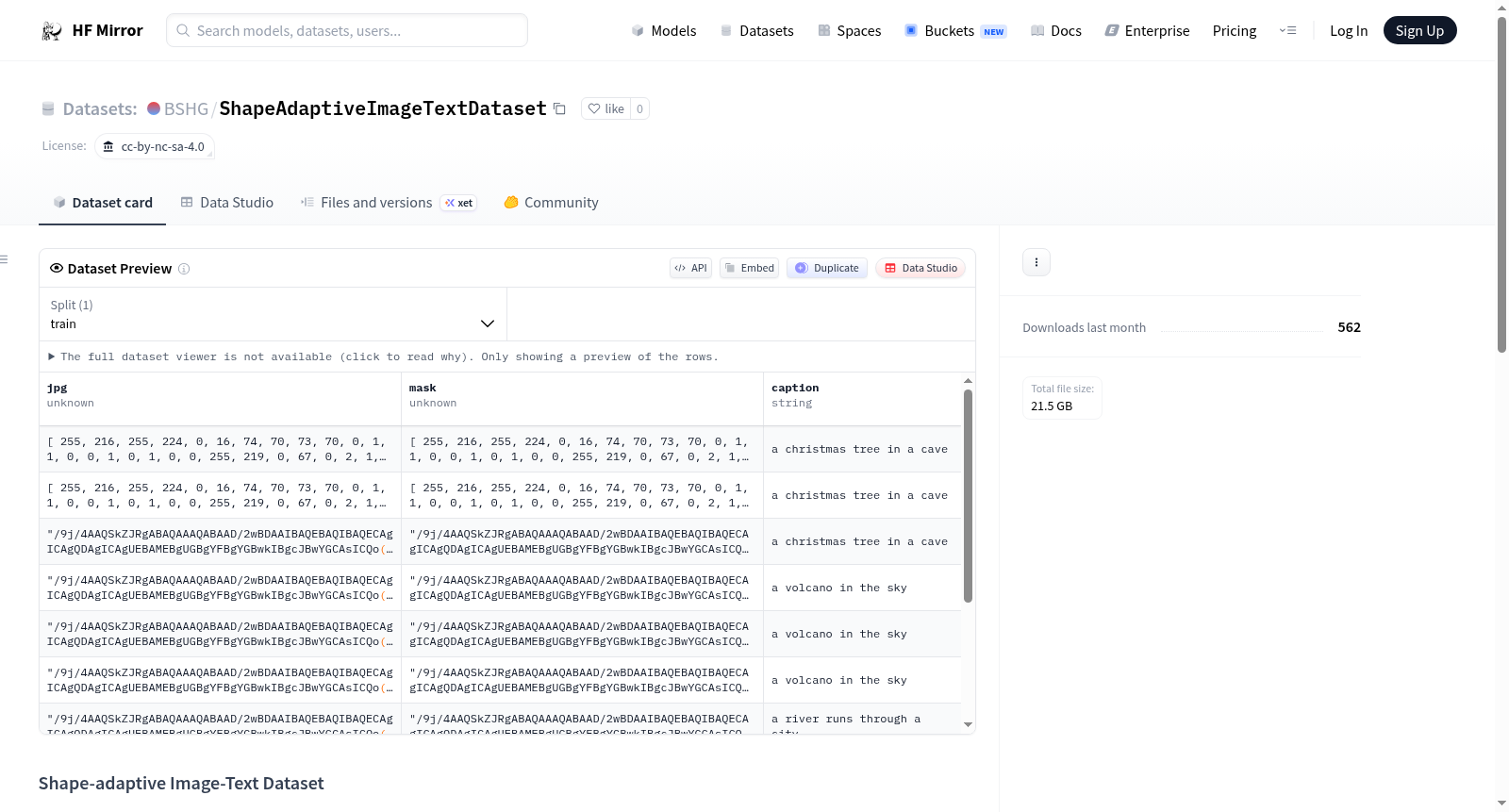Click the datasets icon before 'Datasets:'
Image resolution: width=1509 pixels, height=812 pixels.
(48, 109)
